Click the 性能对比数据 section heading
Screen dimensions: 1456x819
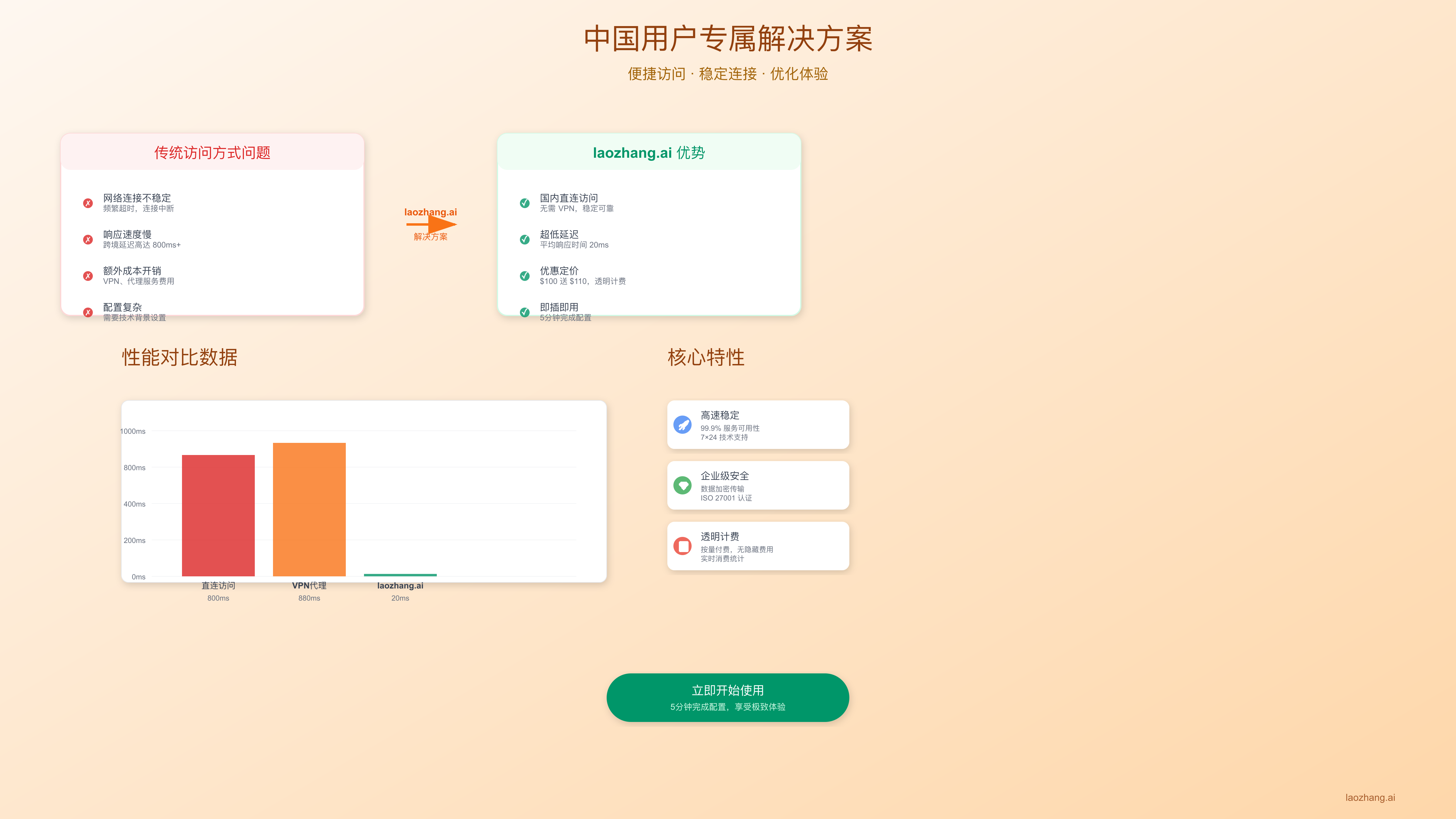(x=180, y=357)
